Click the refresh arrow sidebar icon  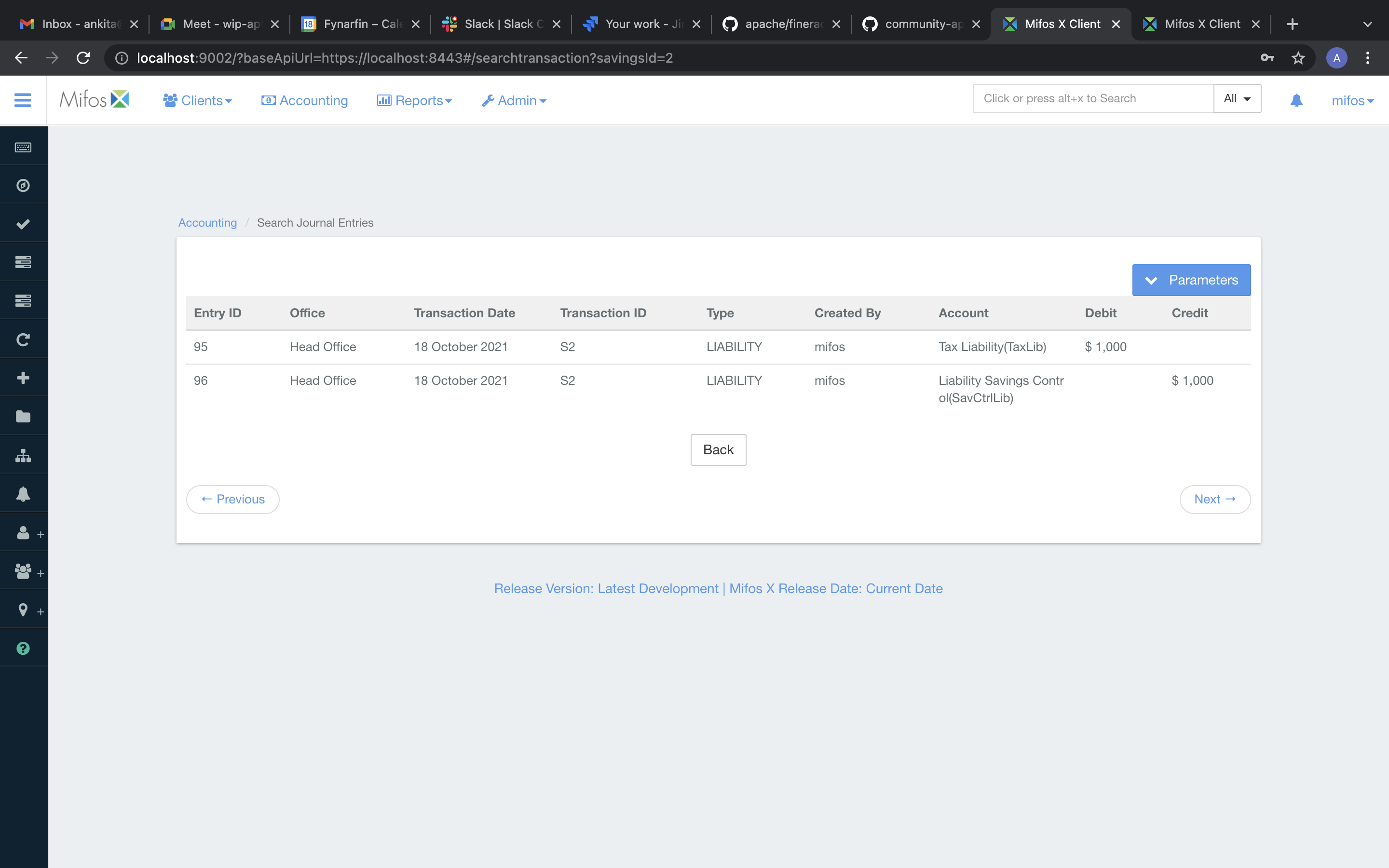click(23, 339)
